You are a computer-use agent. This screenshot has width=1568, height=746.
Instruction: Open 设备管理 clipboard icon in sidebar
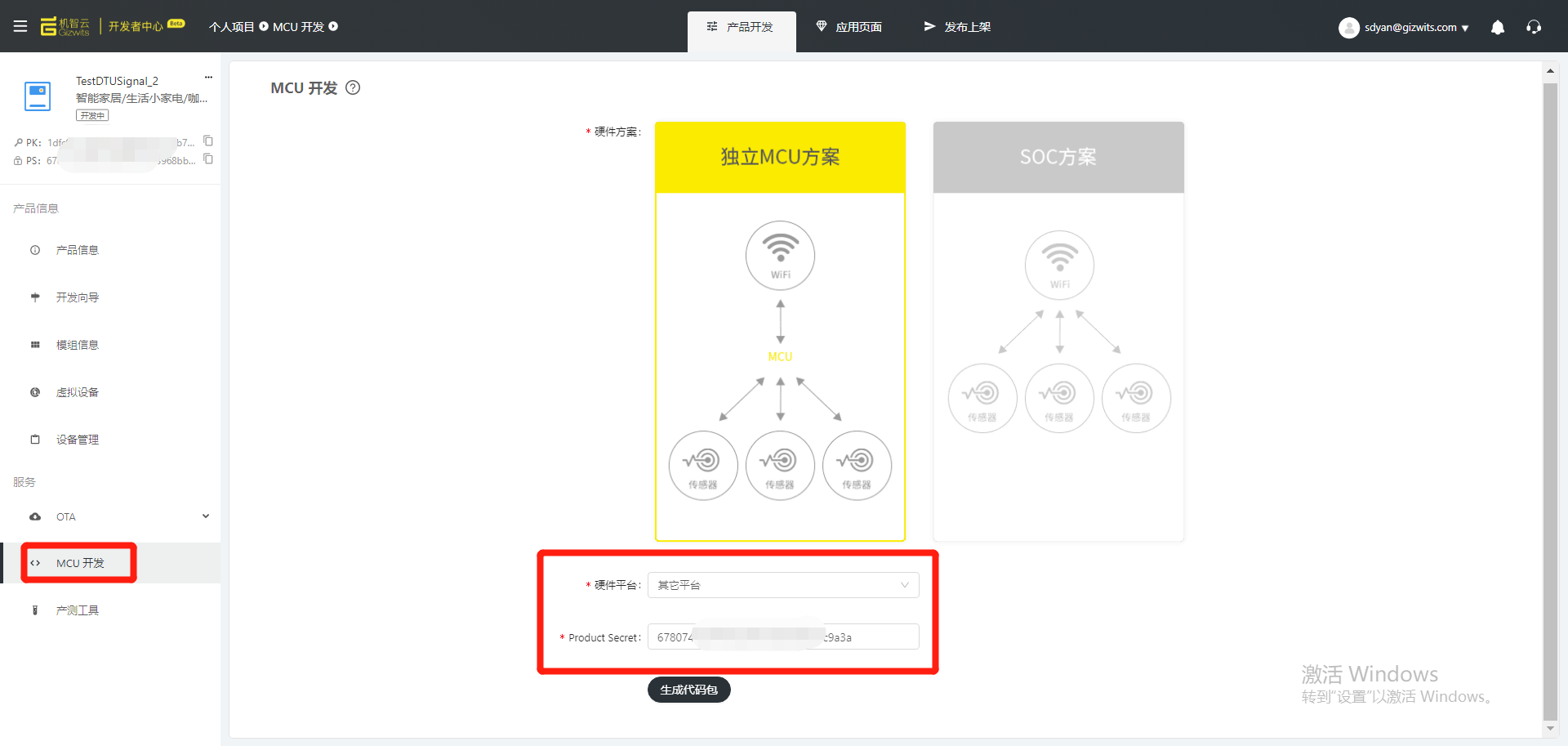coord(34,439)
